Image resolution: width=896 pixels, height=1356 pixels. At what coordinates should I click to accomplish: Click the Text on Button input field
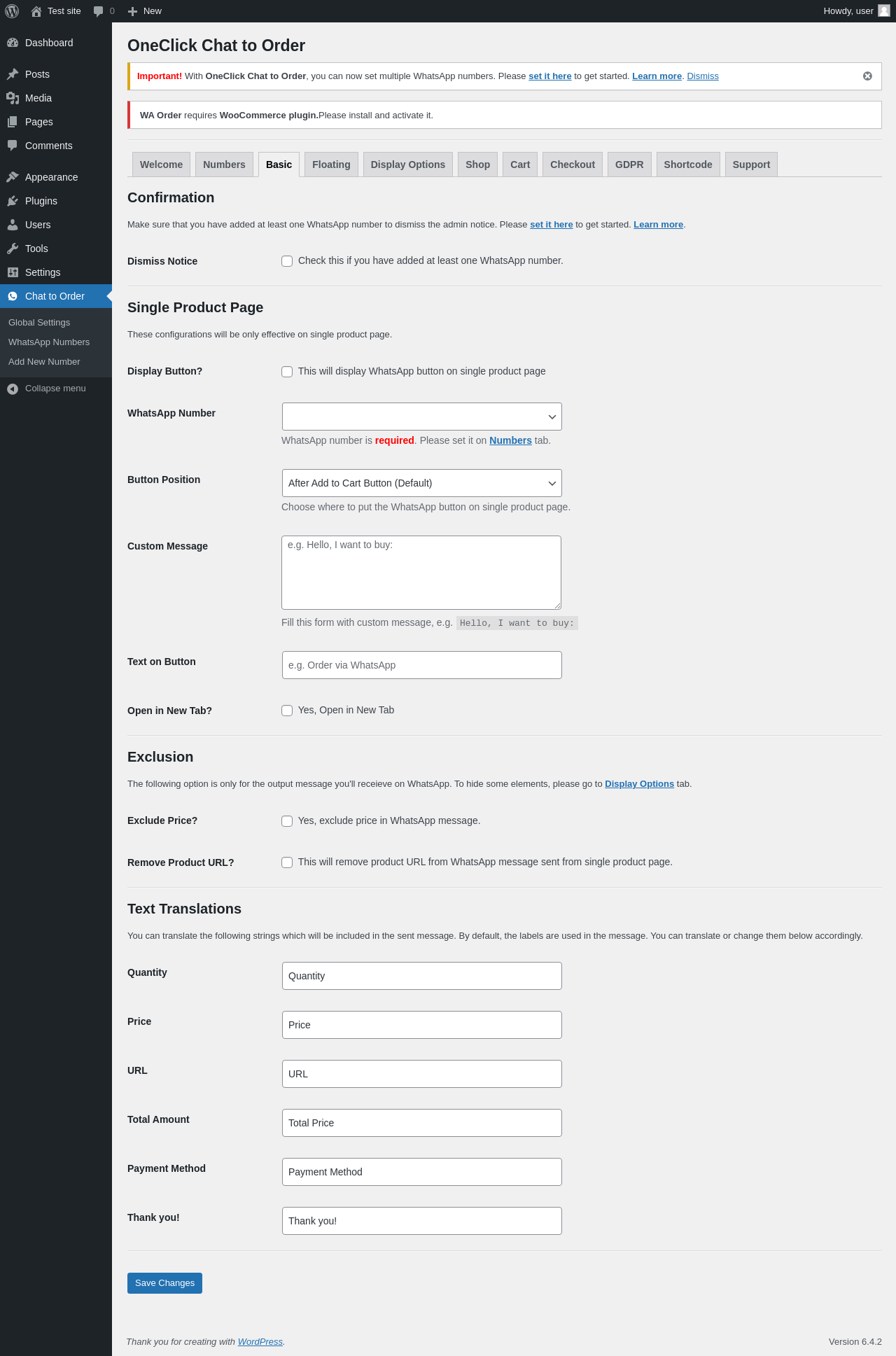422,665
